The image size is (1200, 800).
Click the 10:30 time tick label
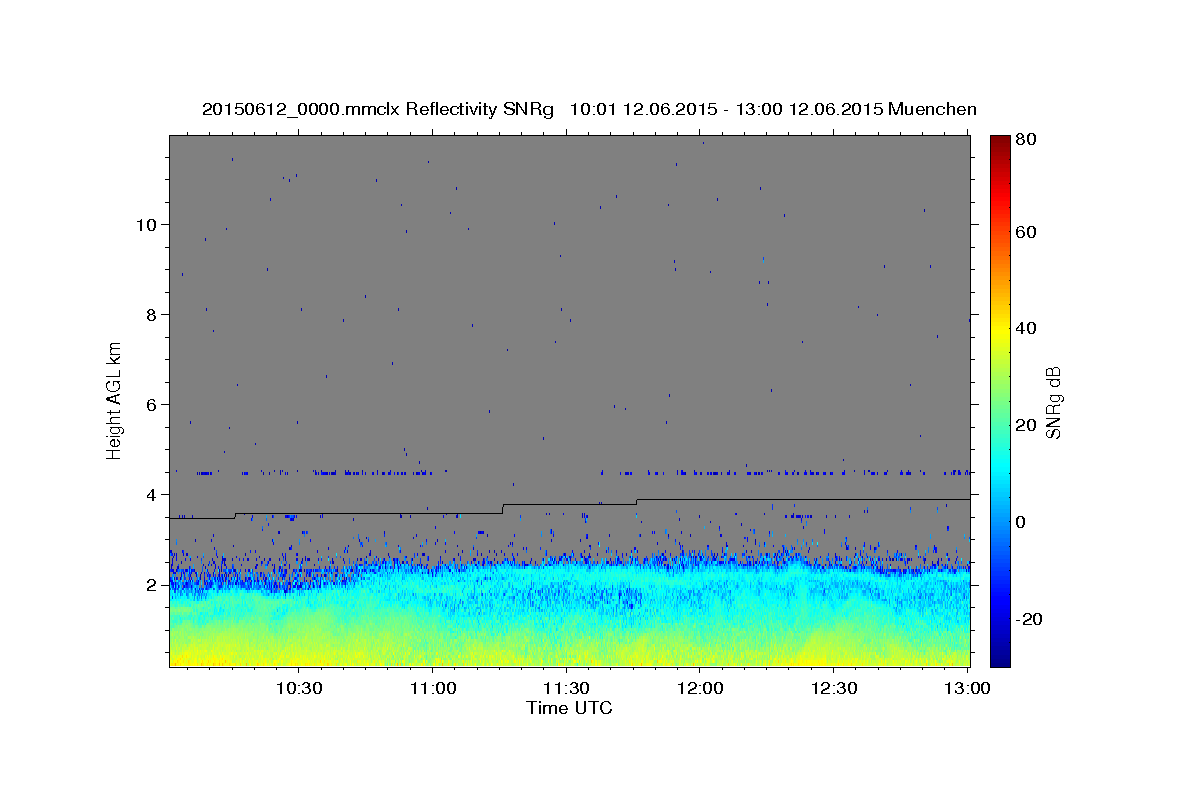299,689
